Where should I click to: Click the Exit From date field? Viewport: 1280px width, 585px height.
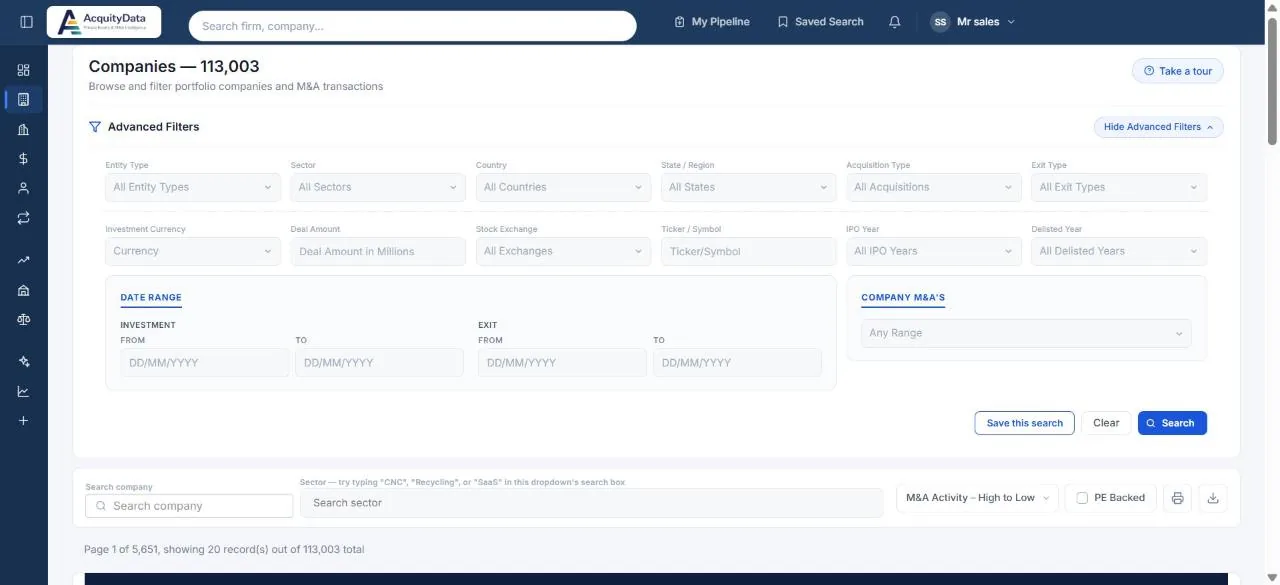pos(562,363)
